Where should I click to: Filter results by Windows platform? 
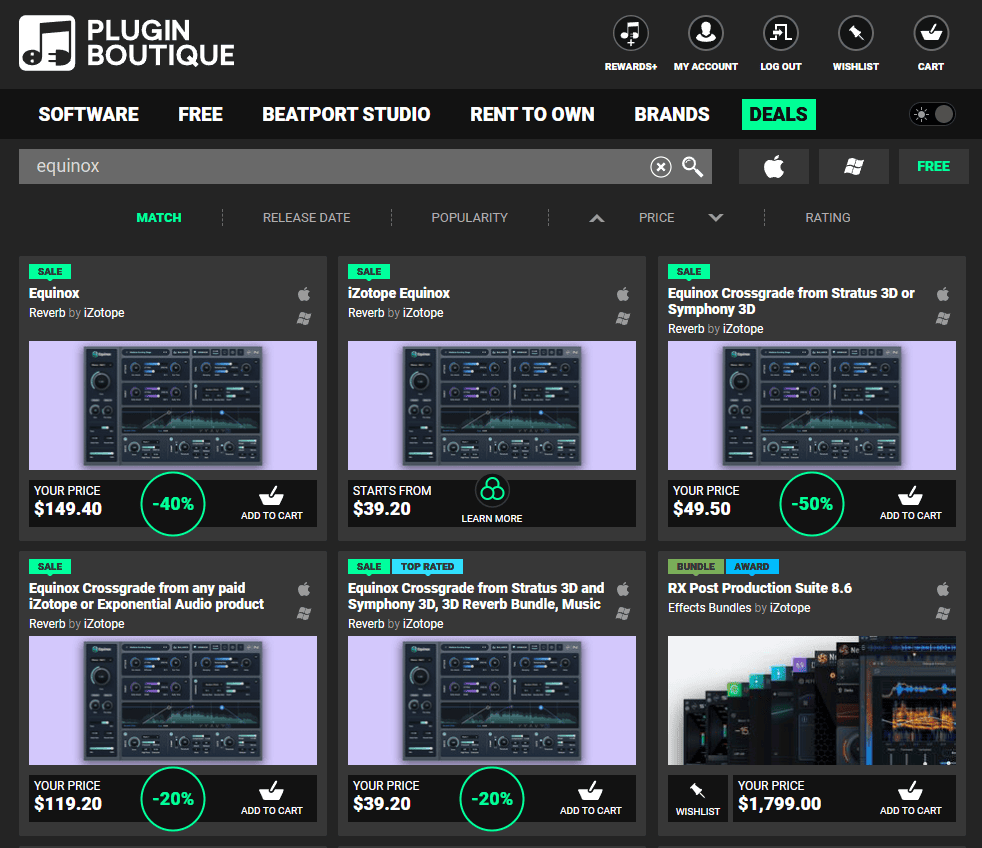click(854, 167)
